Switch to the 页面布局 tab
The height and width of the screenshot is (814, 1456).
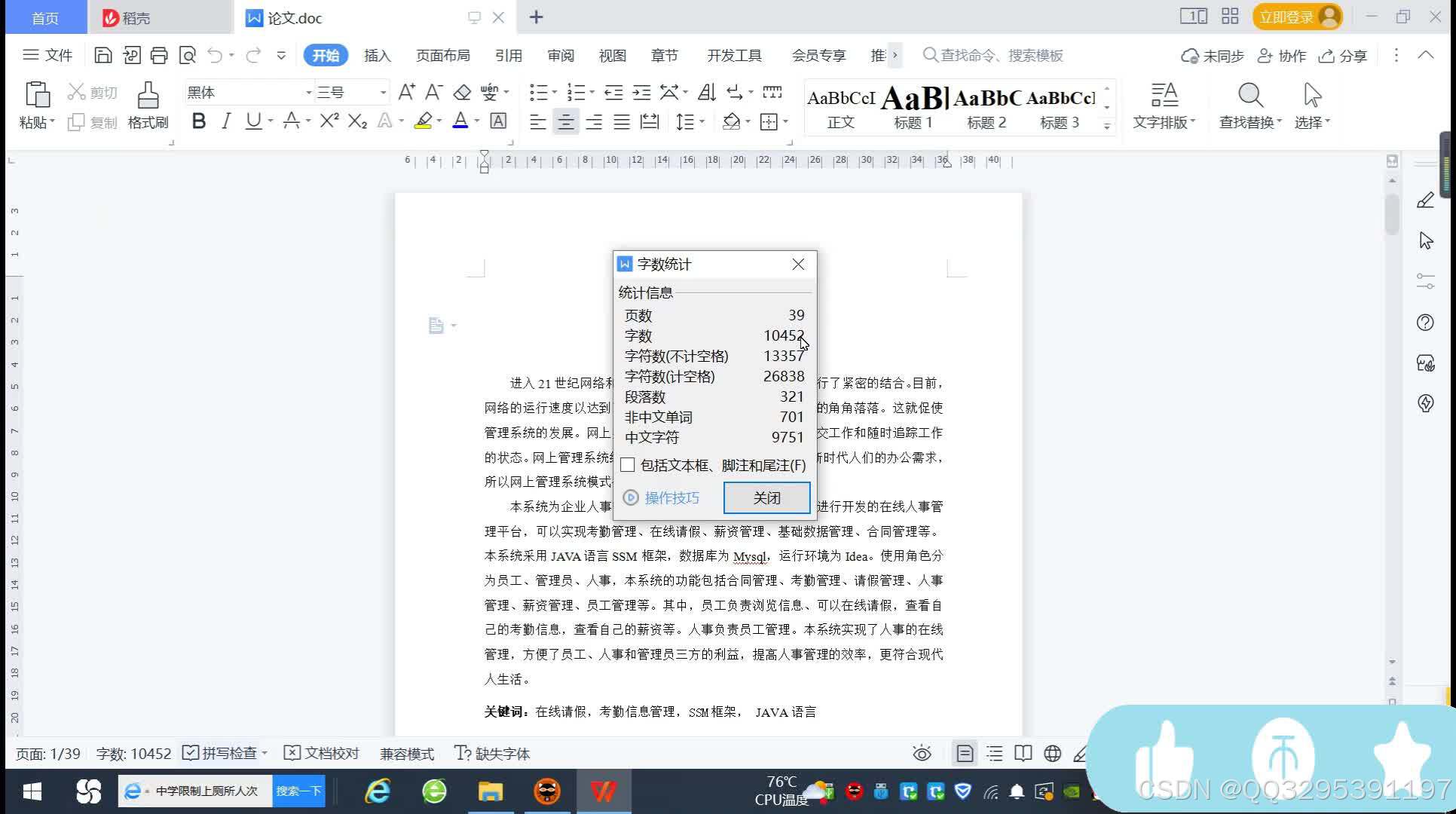(443, 55)
